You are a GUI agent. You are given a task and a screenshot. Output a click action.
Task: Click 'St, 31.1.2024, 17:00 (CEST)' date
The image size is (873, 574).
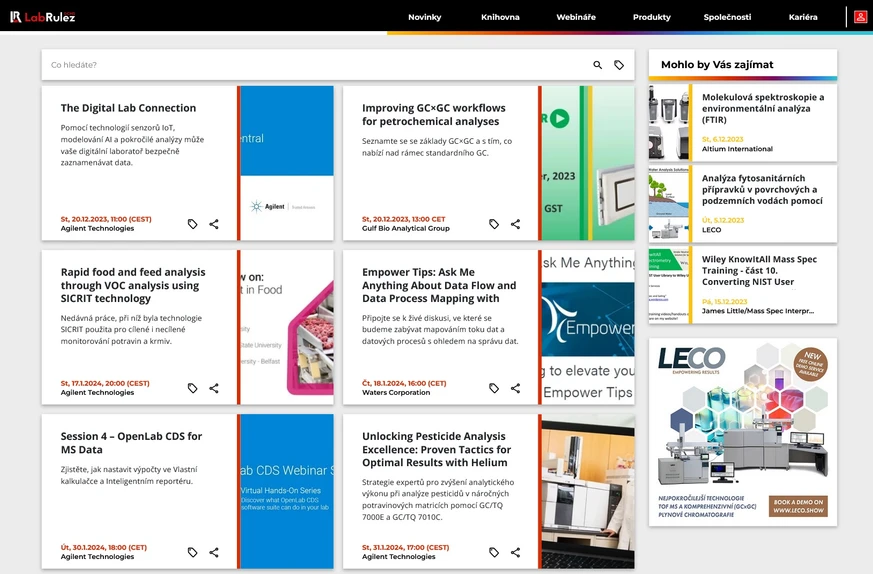405,548
